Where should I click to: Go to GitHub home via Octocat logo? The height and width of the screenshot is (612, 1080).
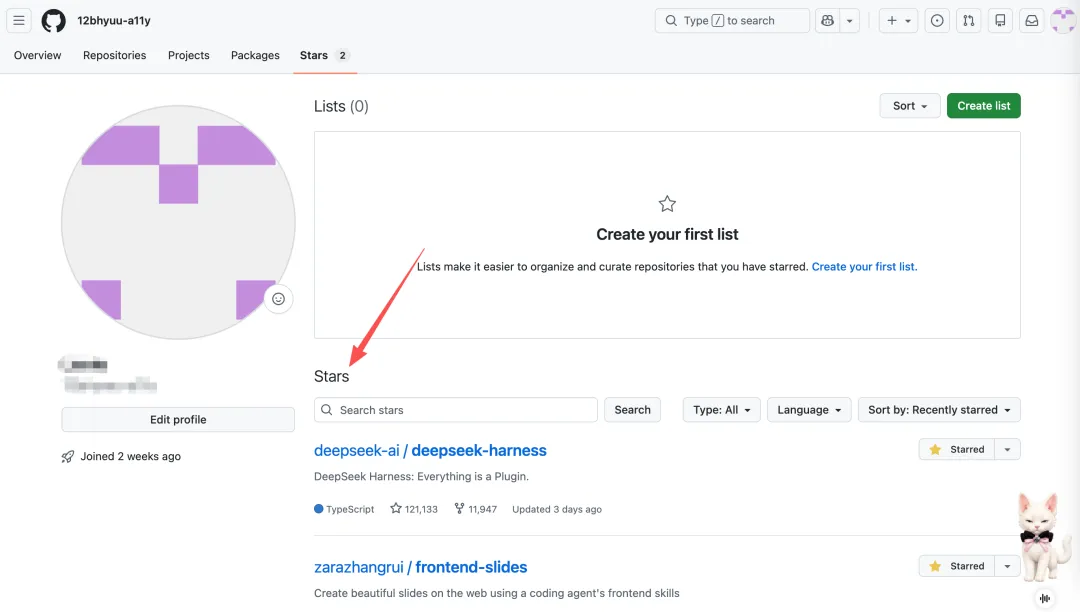pos(54,21)
